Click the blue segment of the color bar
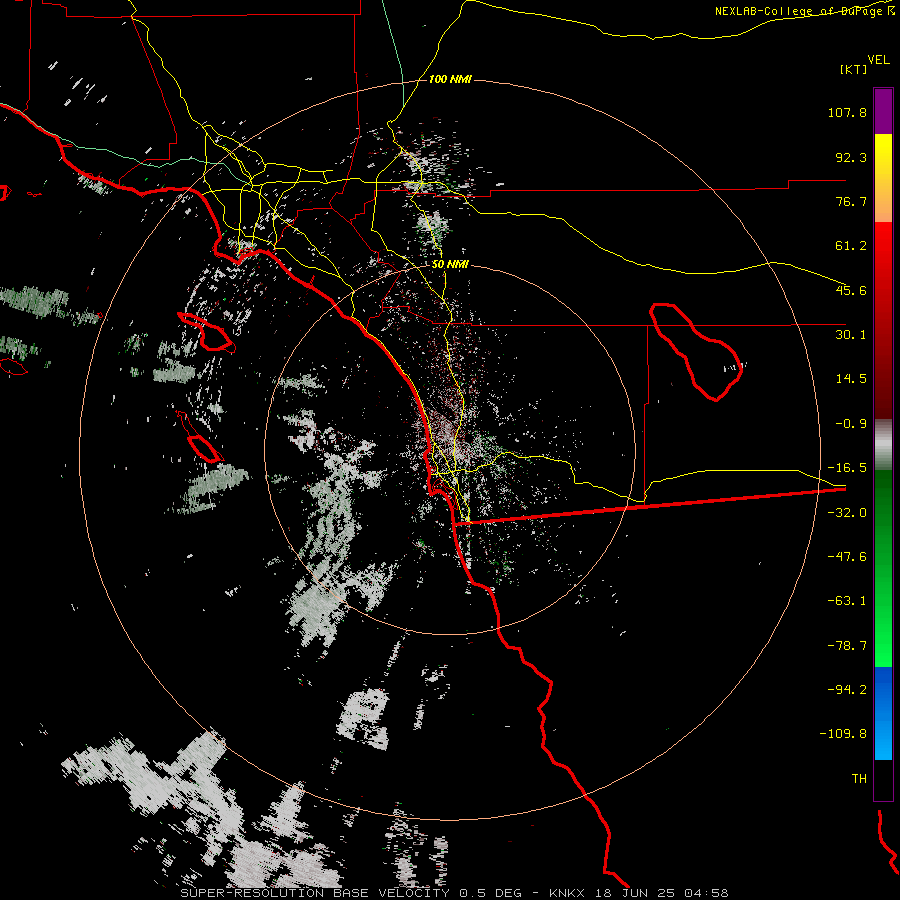 click(883, 713)
